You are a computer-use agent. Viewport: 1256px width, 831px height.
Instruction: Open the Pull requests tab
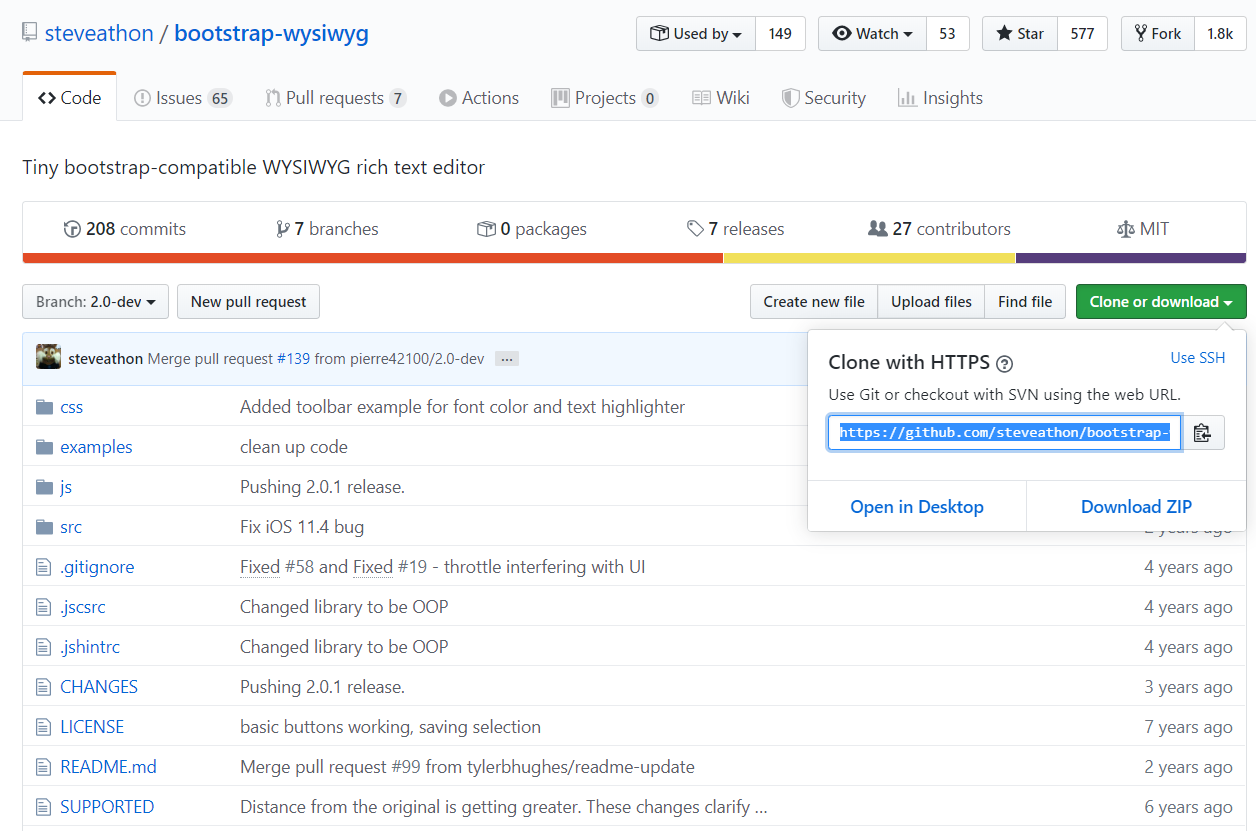tap(335, 98)
